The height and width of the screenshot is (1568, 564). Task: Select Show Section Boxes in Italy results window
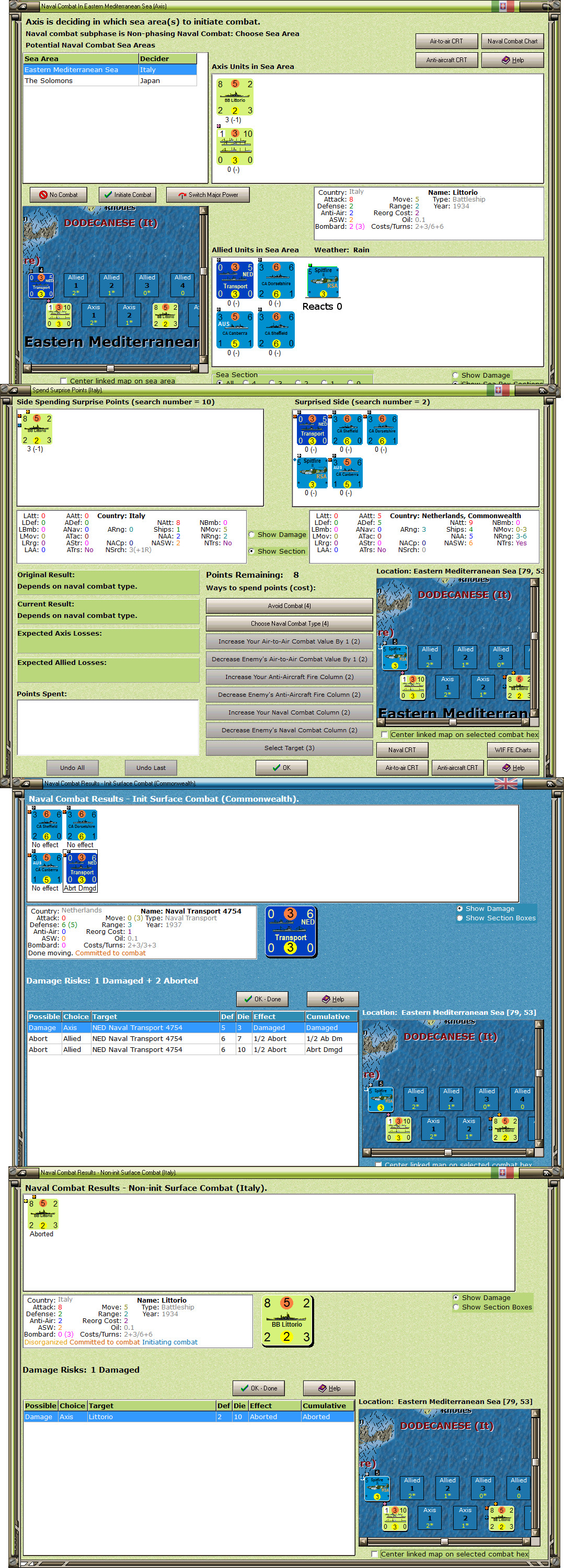point(456,1307)
